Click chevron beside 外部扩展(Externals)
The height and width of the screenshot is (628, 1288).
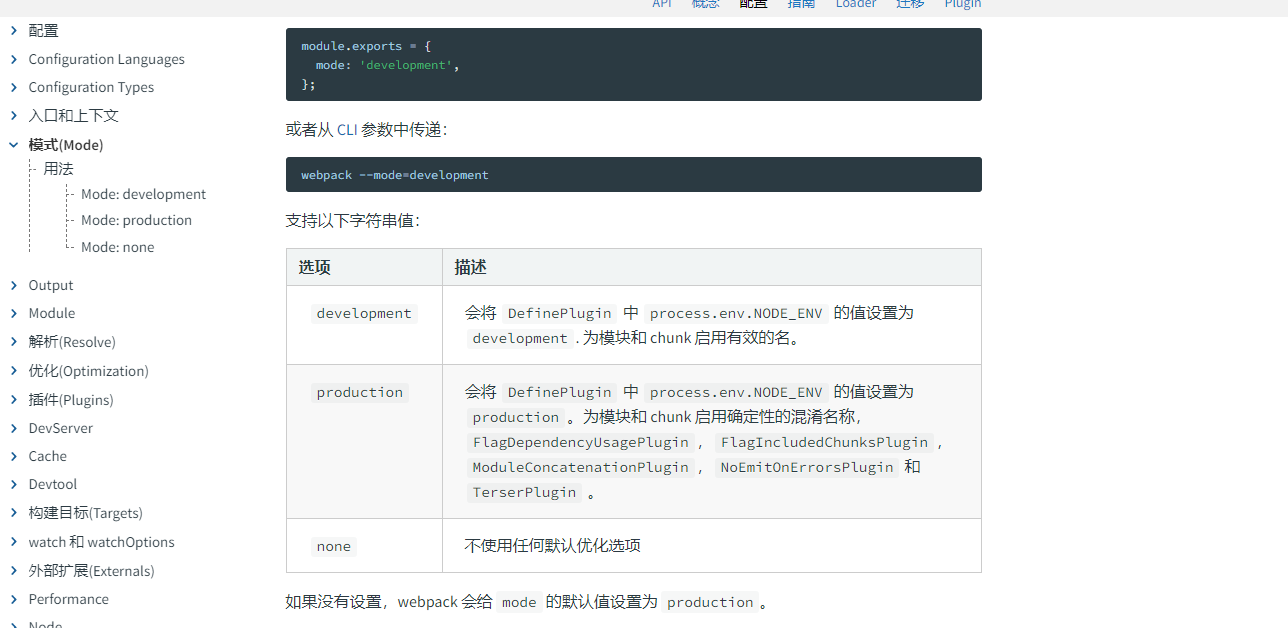[14, 571]
